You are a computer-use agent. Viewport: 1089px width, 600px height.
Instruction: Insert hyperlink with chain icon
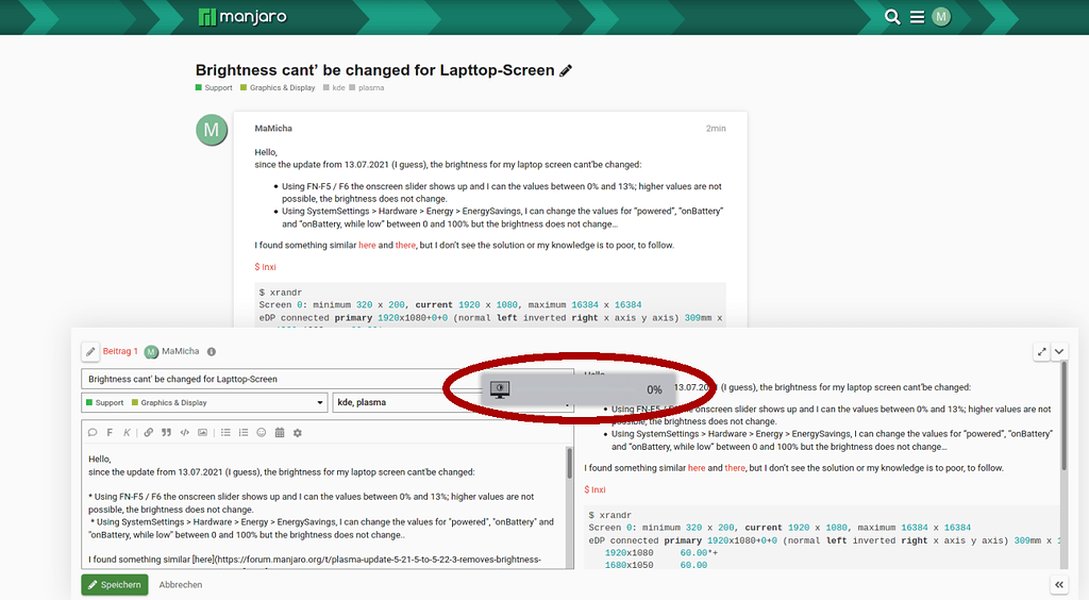[148, 433]
